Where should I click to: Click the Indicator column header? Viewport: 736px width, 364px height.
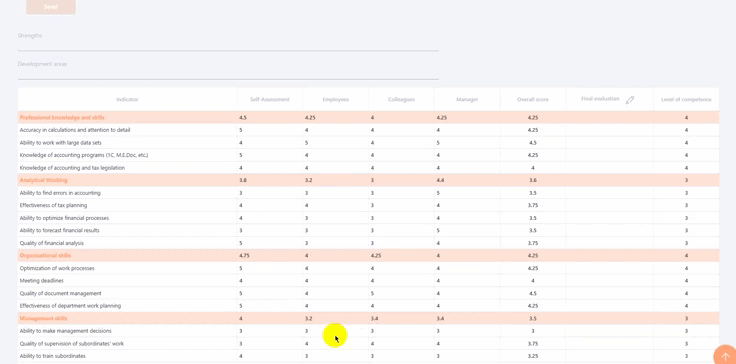coord(127,100)
